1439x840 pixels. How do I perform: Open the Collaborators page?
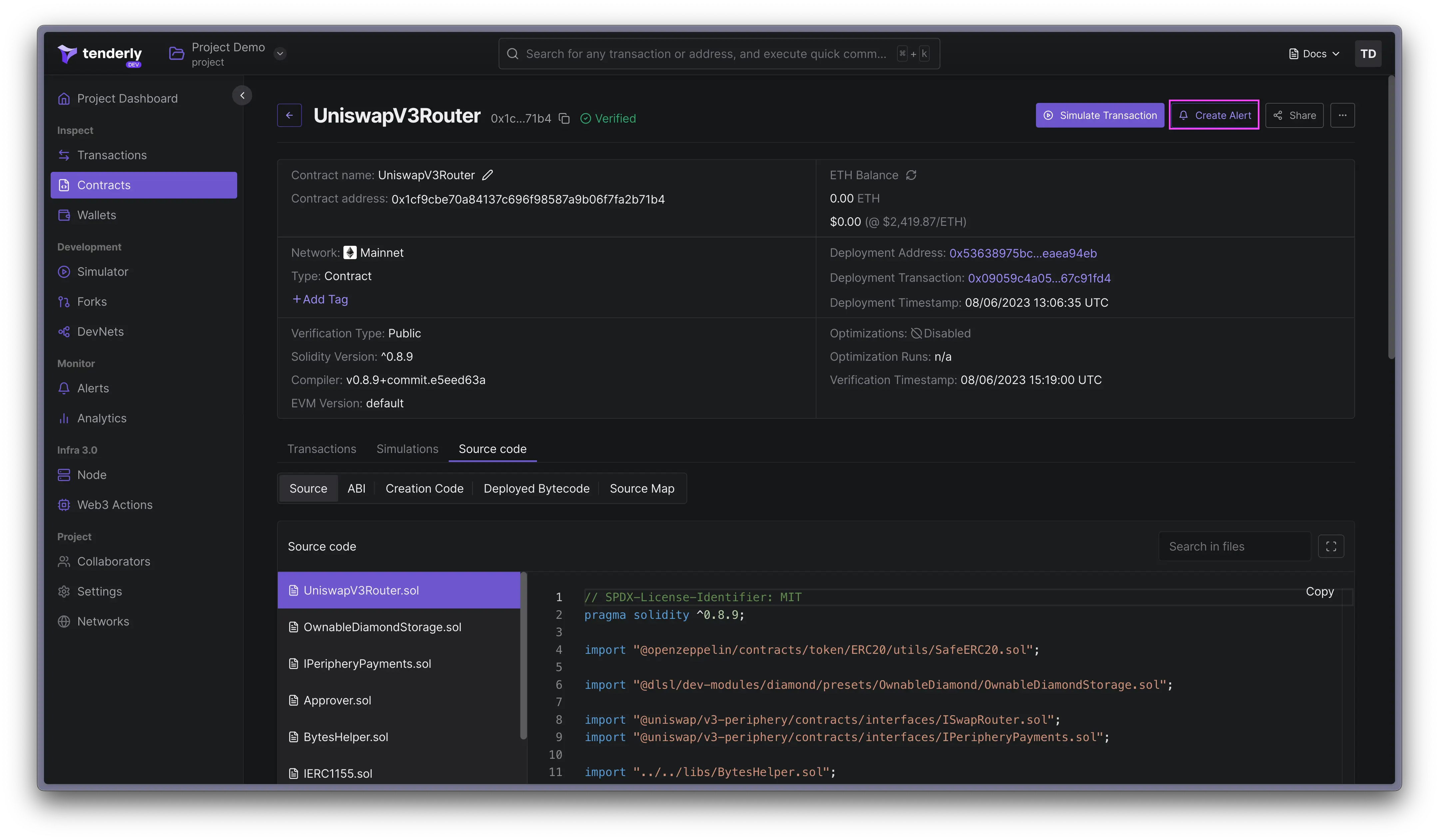tap(144, 561)
